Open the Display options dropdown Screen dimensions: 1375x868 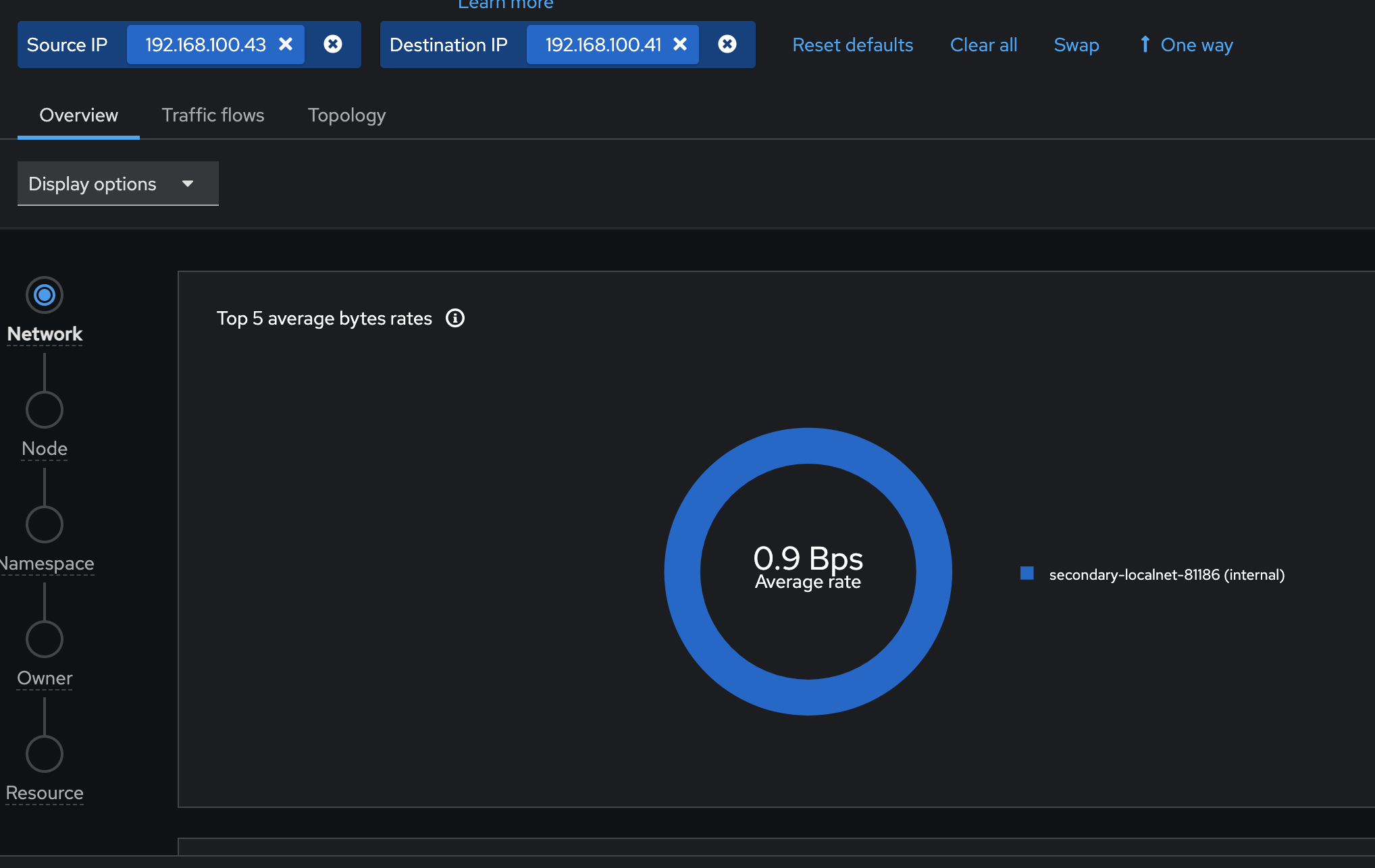(x=118, y=184)
